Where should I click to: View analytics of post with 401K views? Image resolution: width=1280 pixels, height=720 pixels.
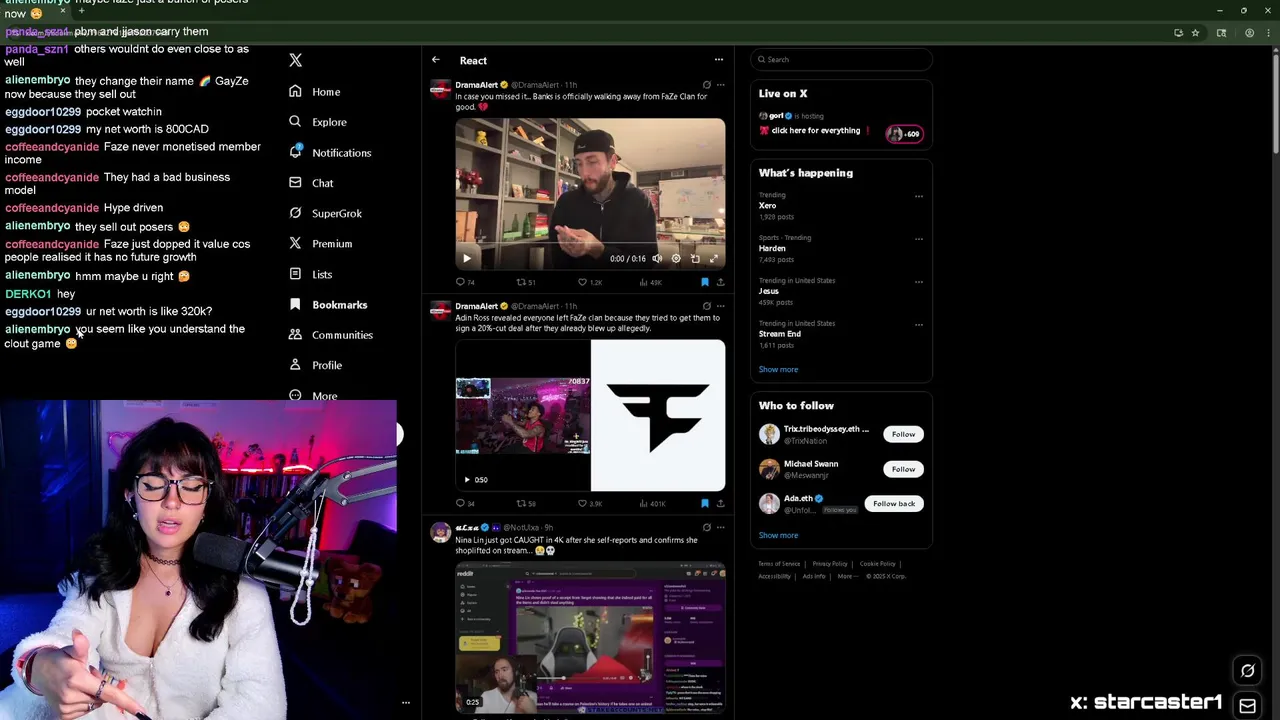coord(652,503)
